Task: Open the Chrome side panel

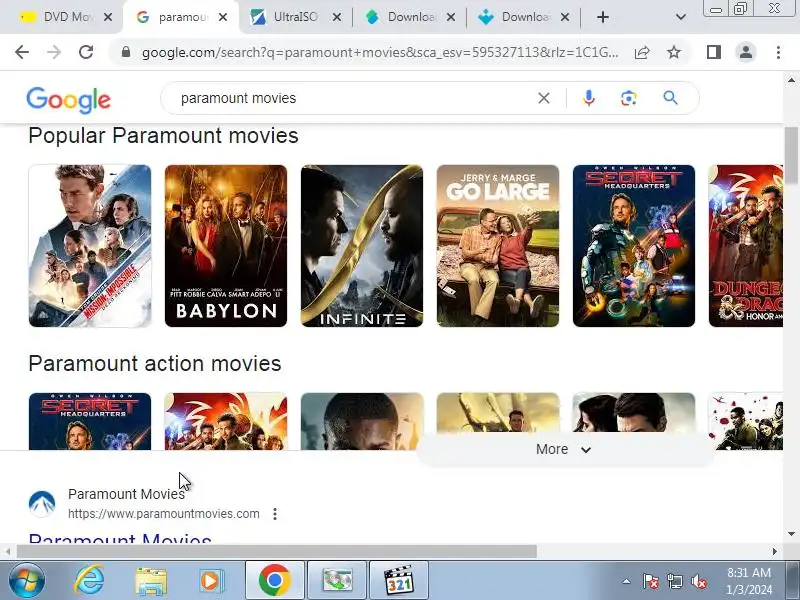Action: click(x=714, y=52)
